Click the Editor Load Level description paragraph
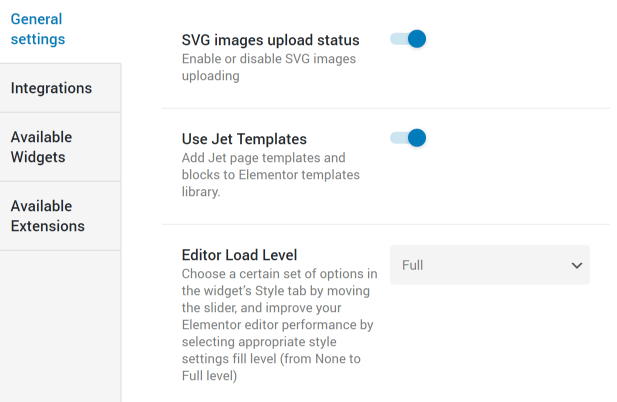The image size is (617, 402). tap(279, 325)
